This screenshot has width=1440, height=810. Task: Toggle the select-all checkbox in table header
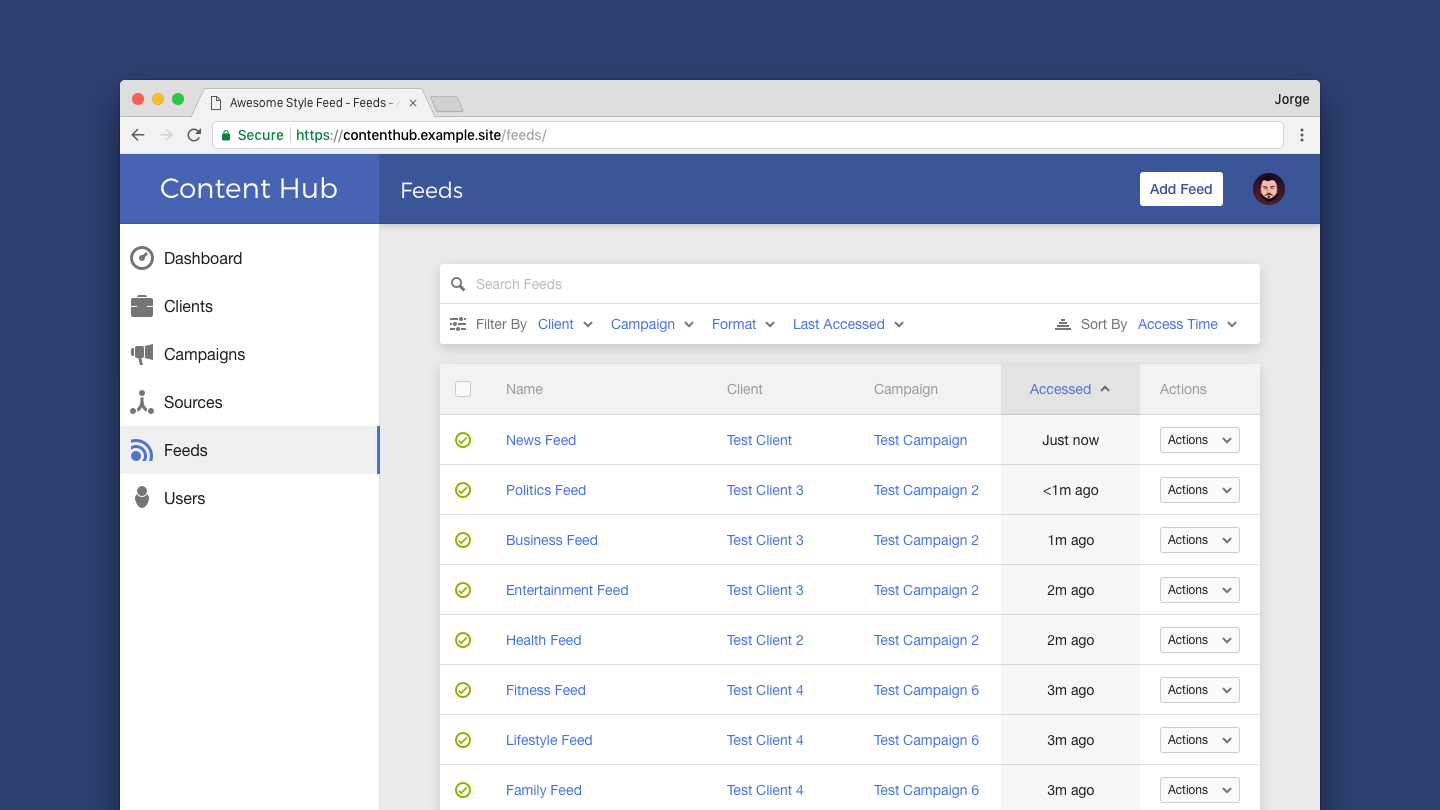click(463, 389)
